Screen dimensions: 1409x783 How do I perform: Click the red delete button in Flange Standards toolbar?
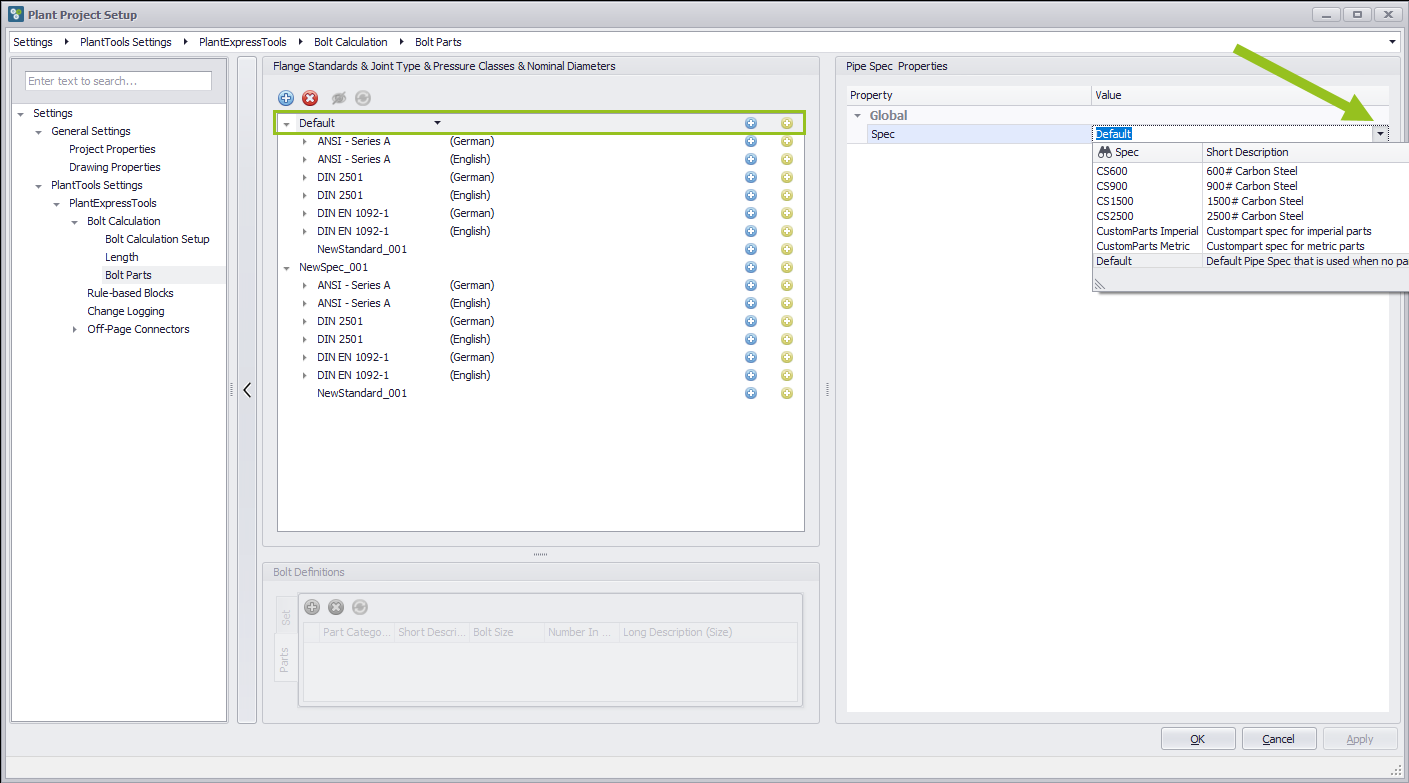[x=310, y=98]
